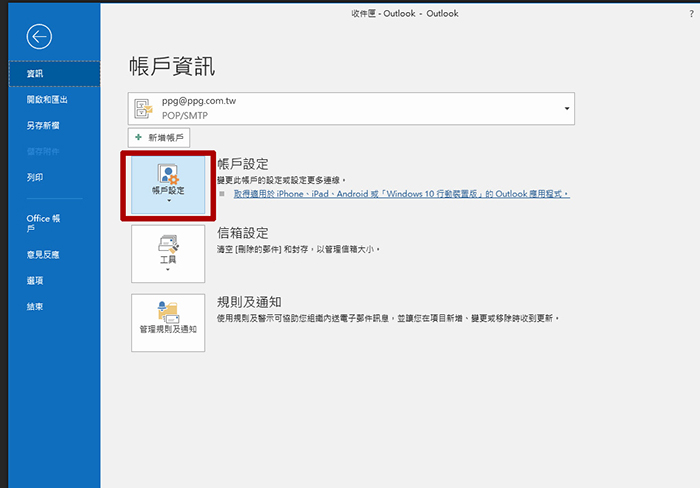This screenshot has width=700, height=488.
Task: Click the 使用規則及警示 description text
Action: 388,318
